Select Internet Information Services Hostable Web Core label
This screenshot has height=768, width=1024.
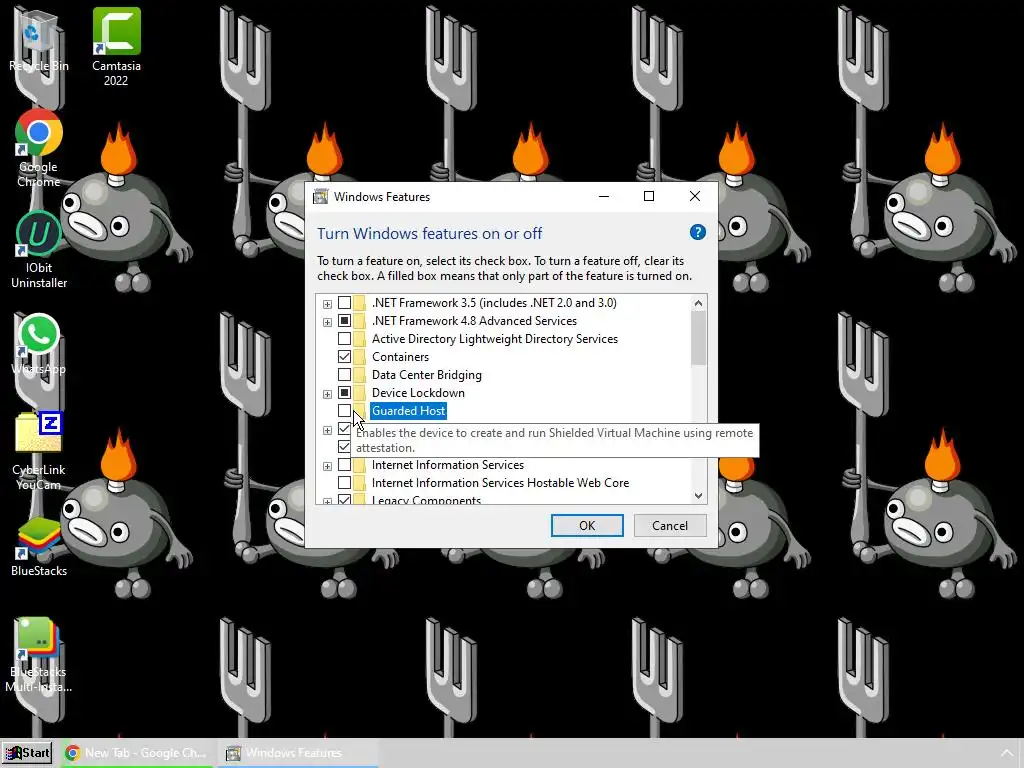pos(500,483)
